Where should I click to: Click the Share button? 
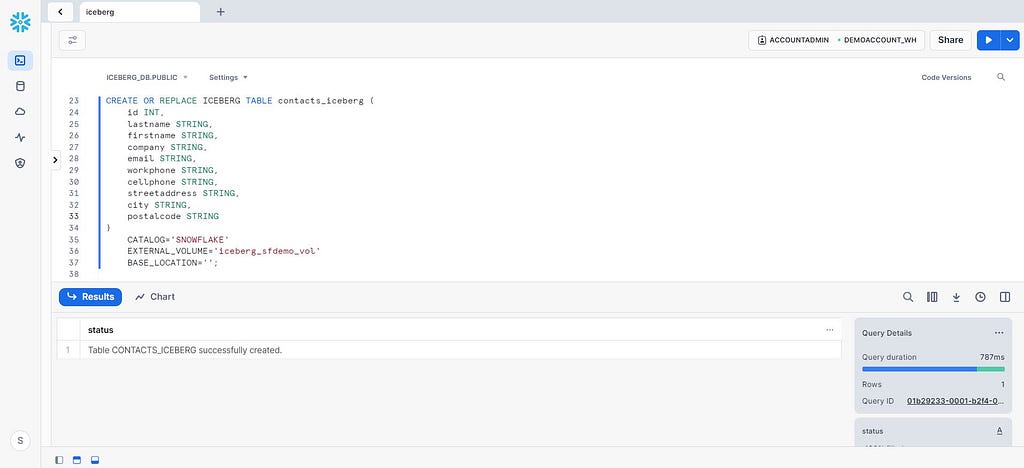(950, 40)
